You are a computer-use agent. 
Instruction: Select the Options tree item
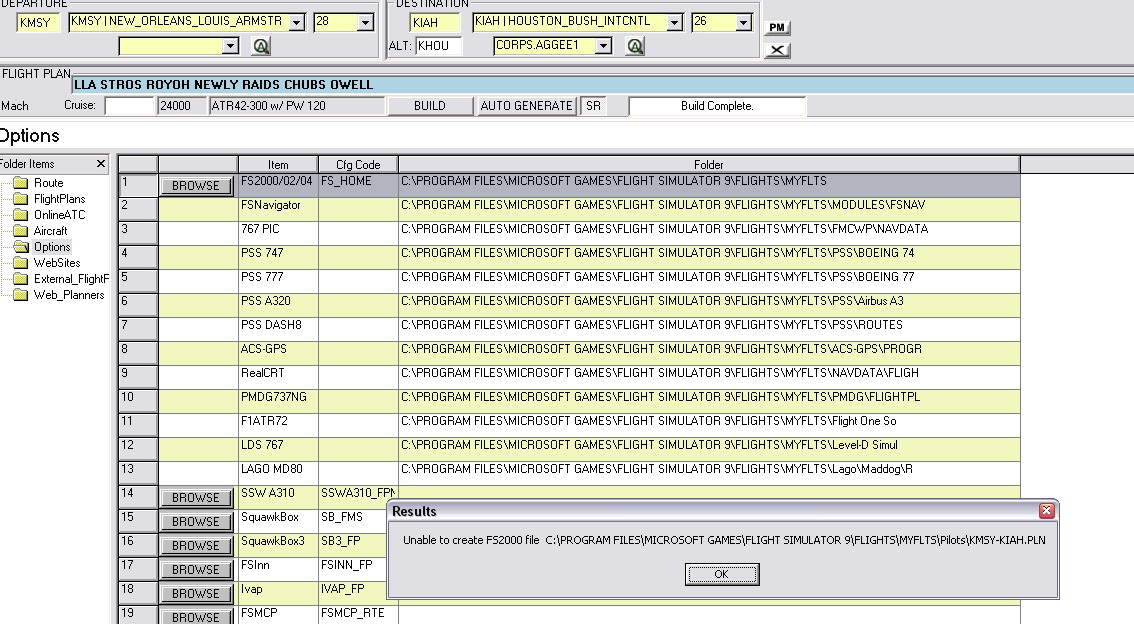tap(52, 247)
